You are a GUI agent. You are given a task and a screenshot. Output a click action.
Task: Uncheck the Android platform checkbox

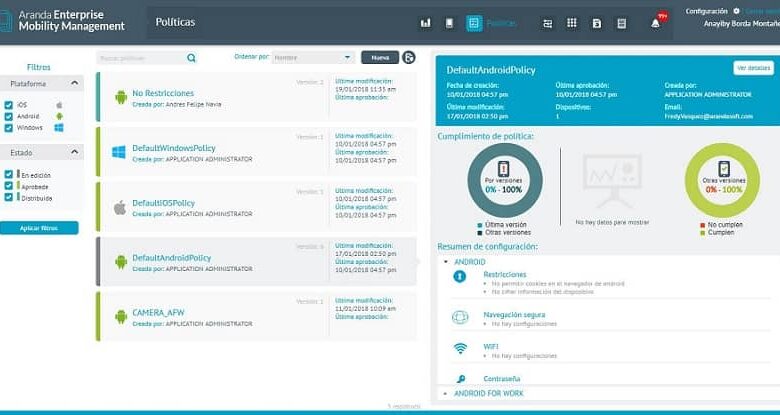pos(8,116)
